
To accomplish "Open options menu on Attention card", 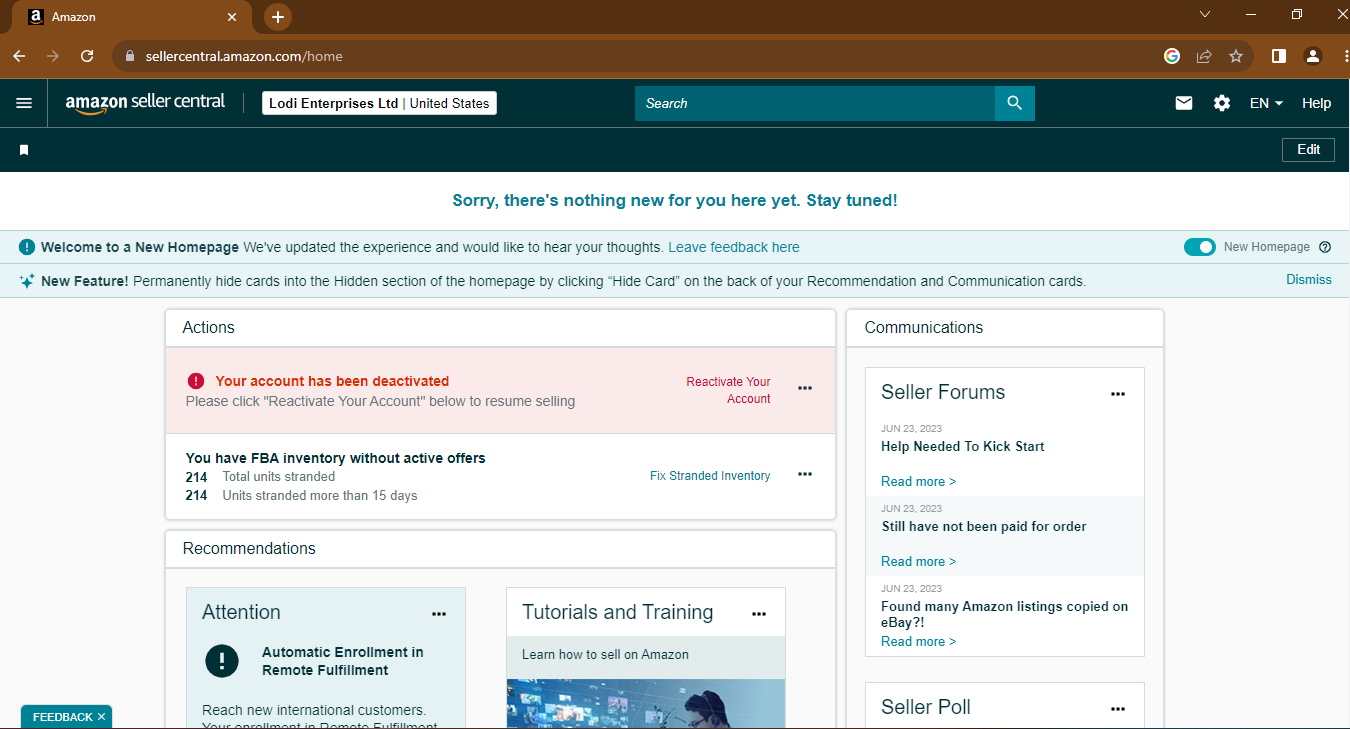I will coord(439,614).
